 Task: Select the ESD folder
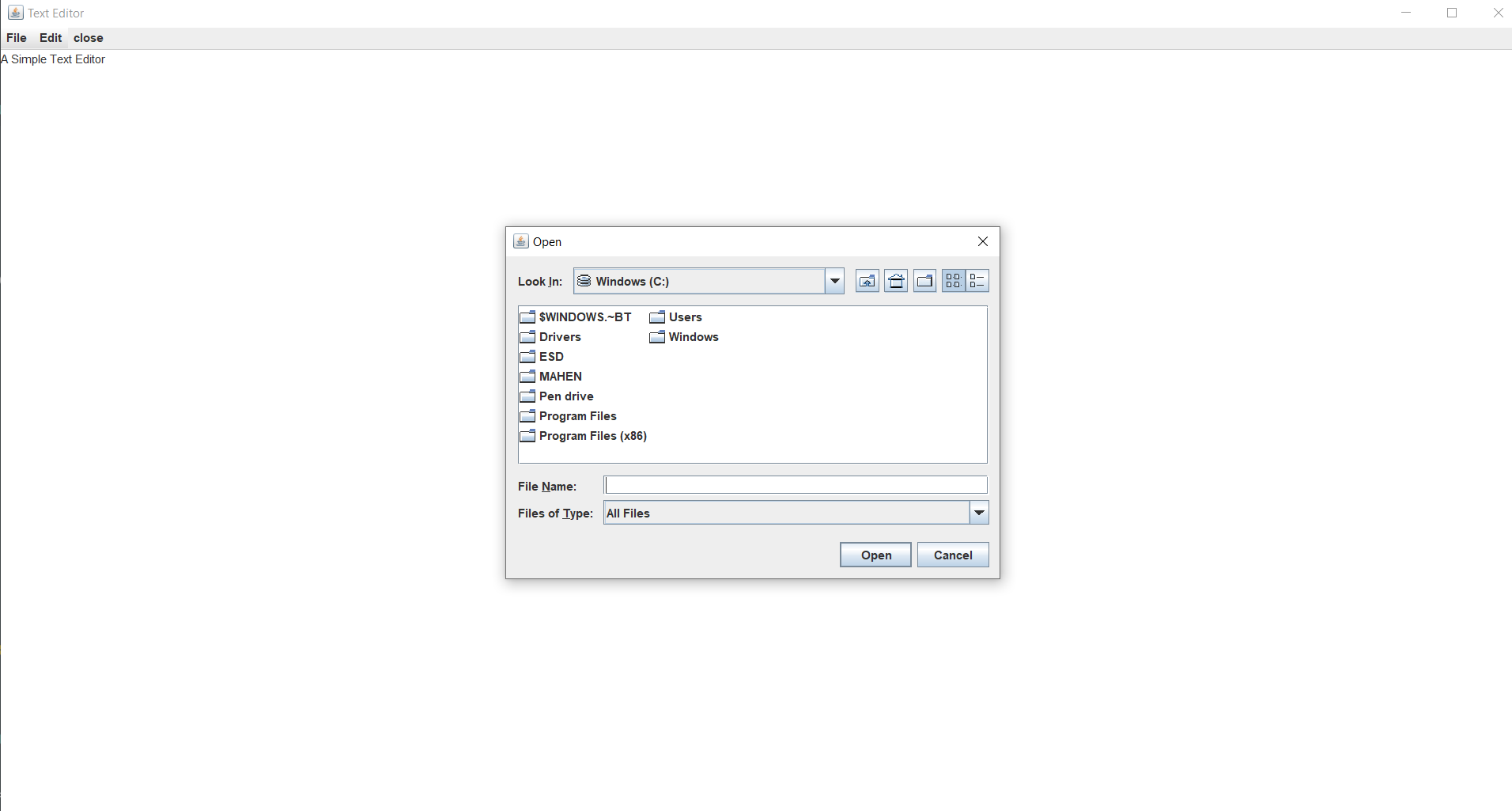pos(550,356)
